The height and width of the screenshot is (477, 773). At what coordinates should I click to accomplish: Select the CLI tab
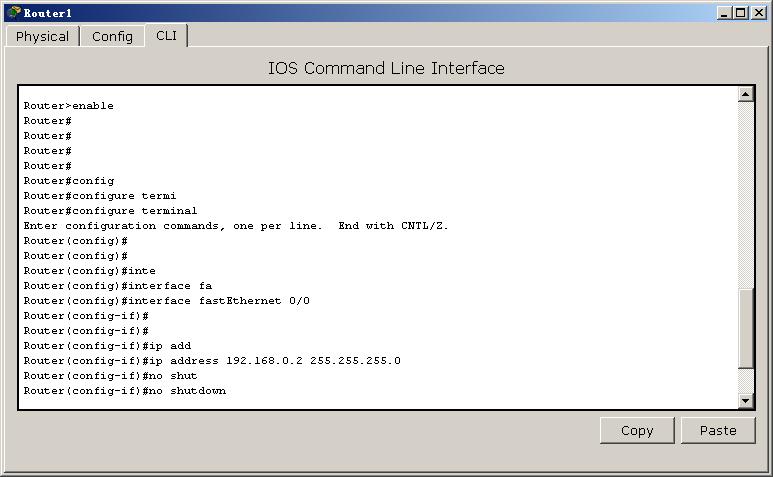pos(166,35)
